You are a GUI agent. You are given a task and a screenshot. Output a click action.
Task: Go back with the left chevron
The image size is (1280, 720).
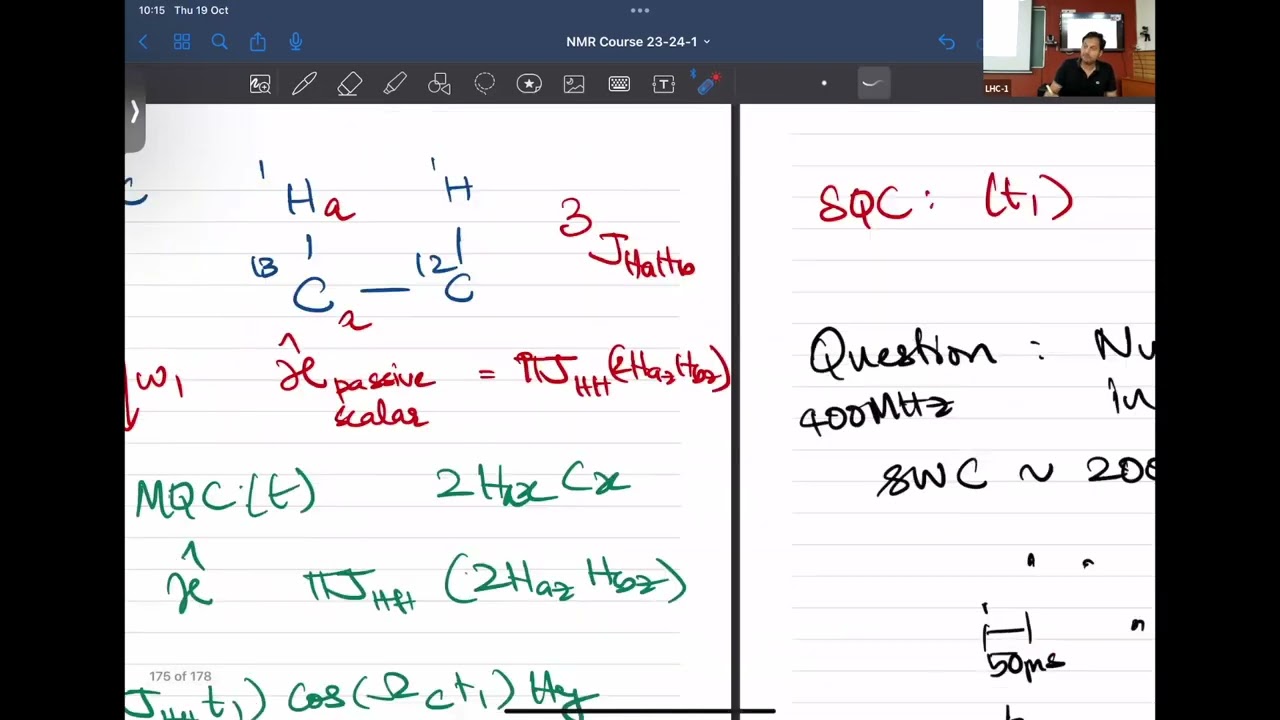143,42
